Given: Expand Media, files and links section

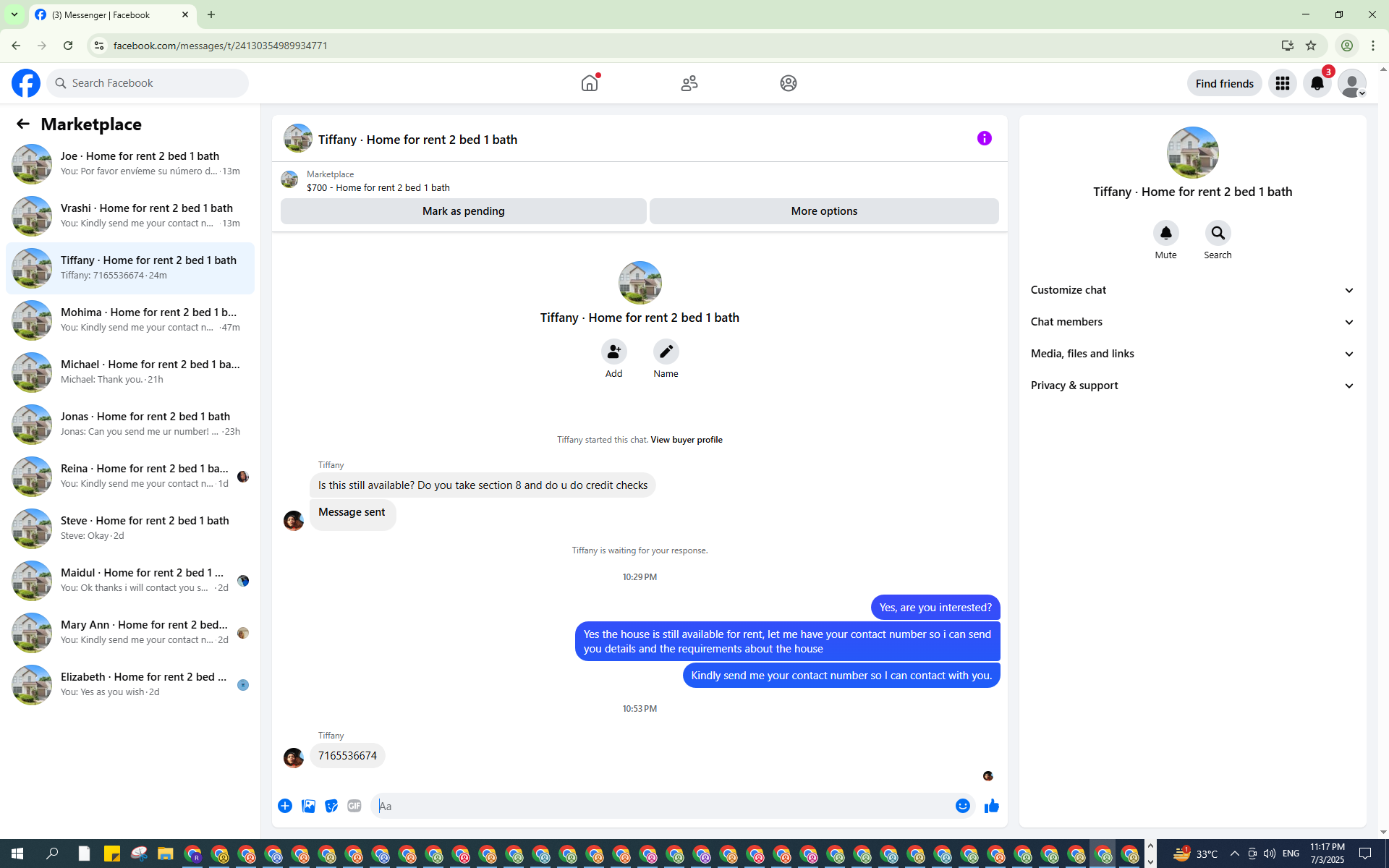Looking at the screenshot, I should point(1192,354).
